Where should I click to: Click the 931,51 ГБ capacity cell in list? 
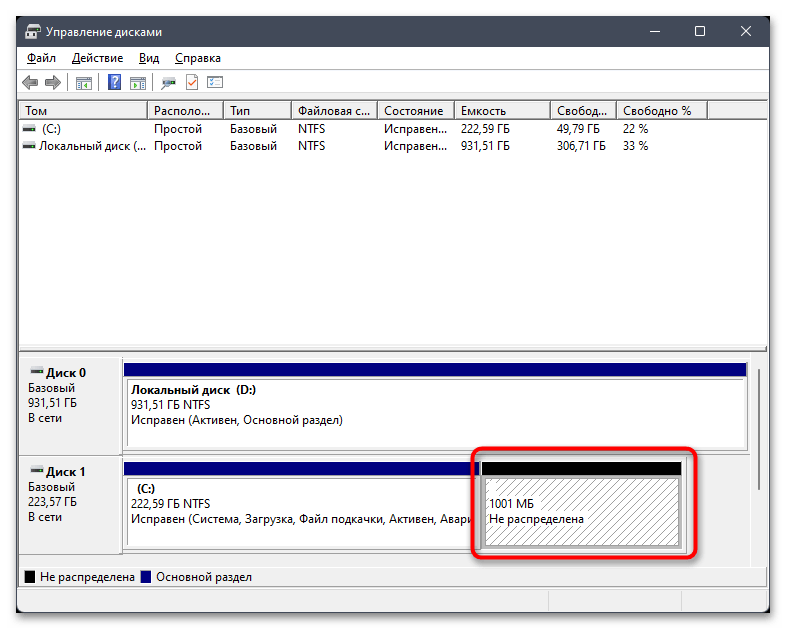tap(485, 146)
